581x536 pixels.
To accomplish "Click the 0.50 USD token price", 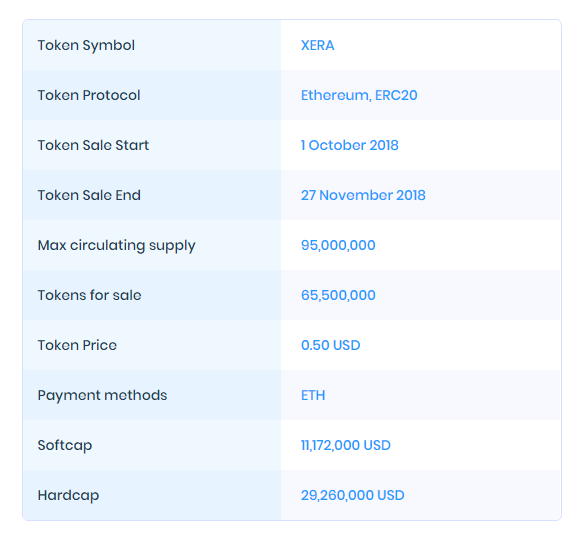I will [330, 345].
